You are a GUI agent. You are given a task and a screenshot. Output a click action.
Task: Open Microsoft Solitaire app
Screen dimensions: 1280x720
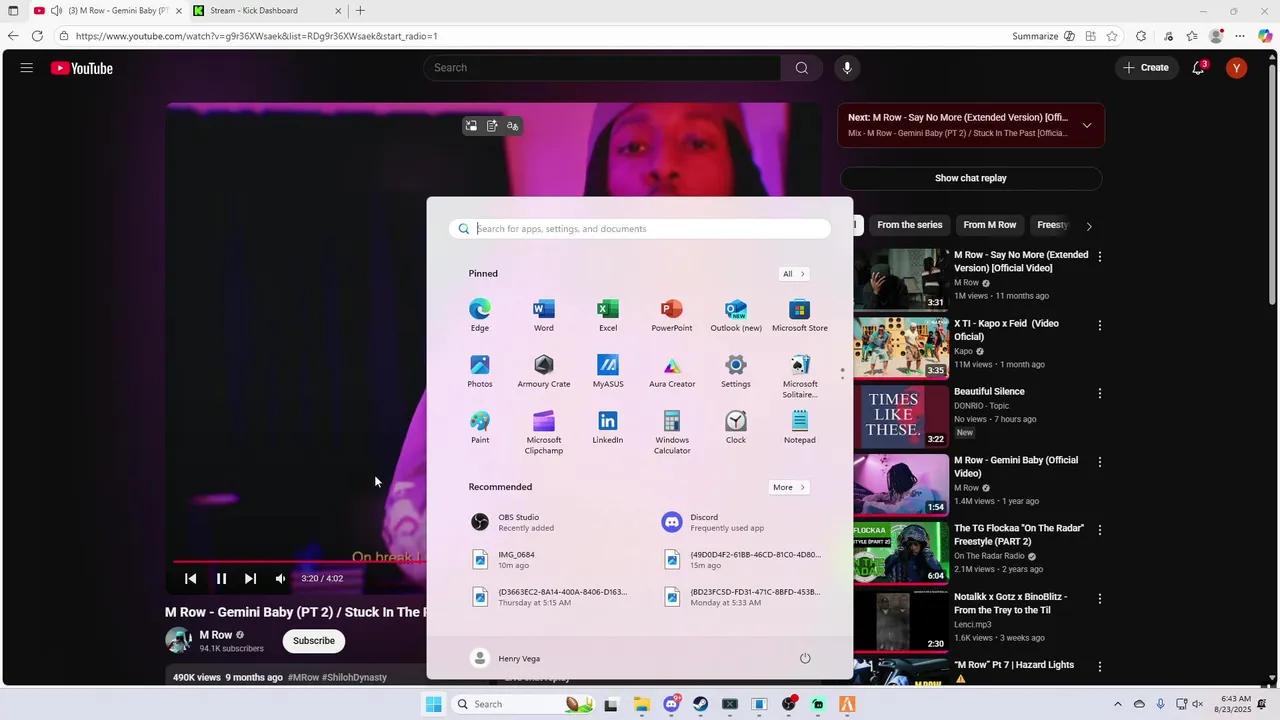800,375
